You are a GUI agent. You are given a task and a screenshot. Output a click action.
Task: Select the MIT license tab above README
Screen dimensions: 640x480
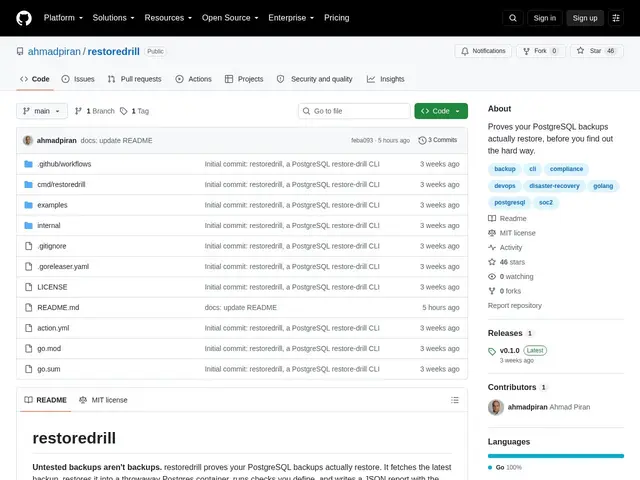point(103,400)
